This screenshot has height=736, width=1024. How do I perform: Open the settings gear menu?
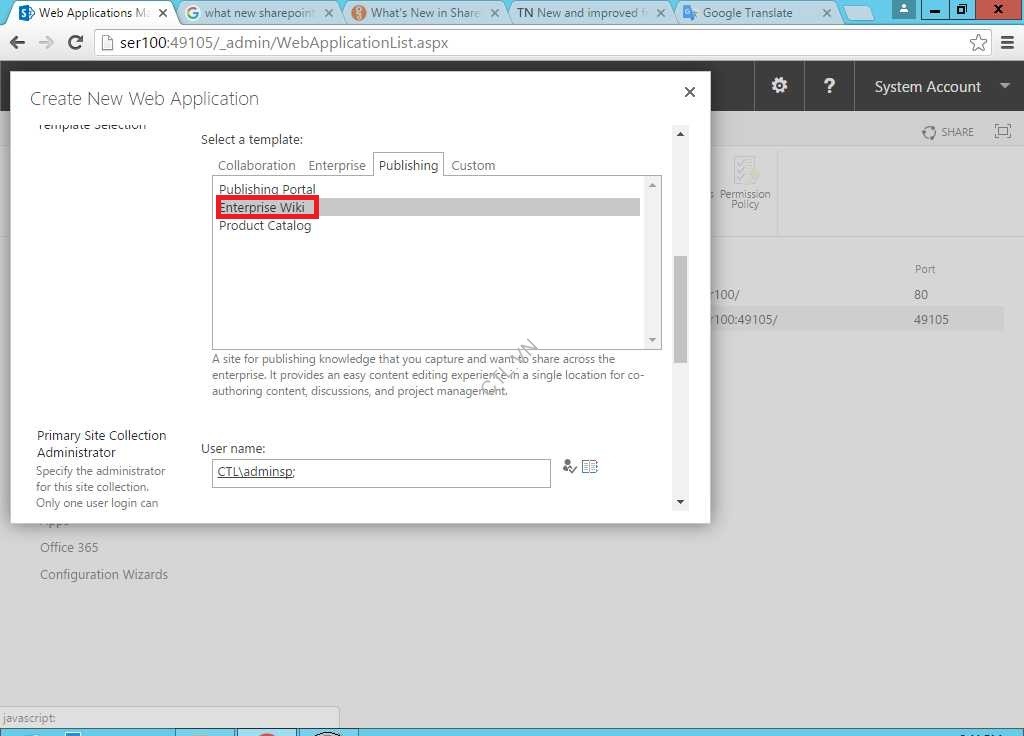pyautogui.click(x=779, y=86)
